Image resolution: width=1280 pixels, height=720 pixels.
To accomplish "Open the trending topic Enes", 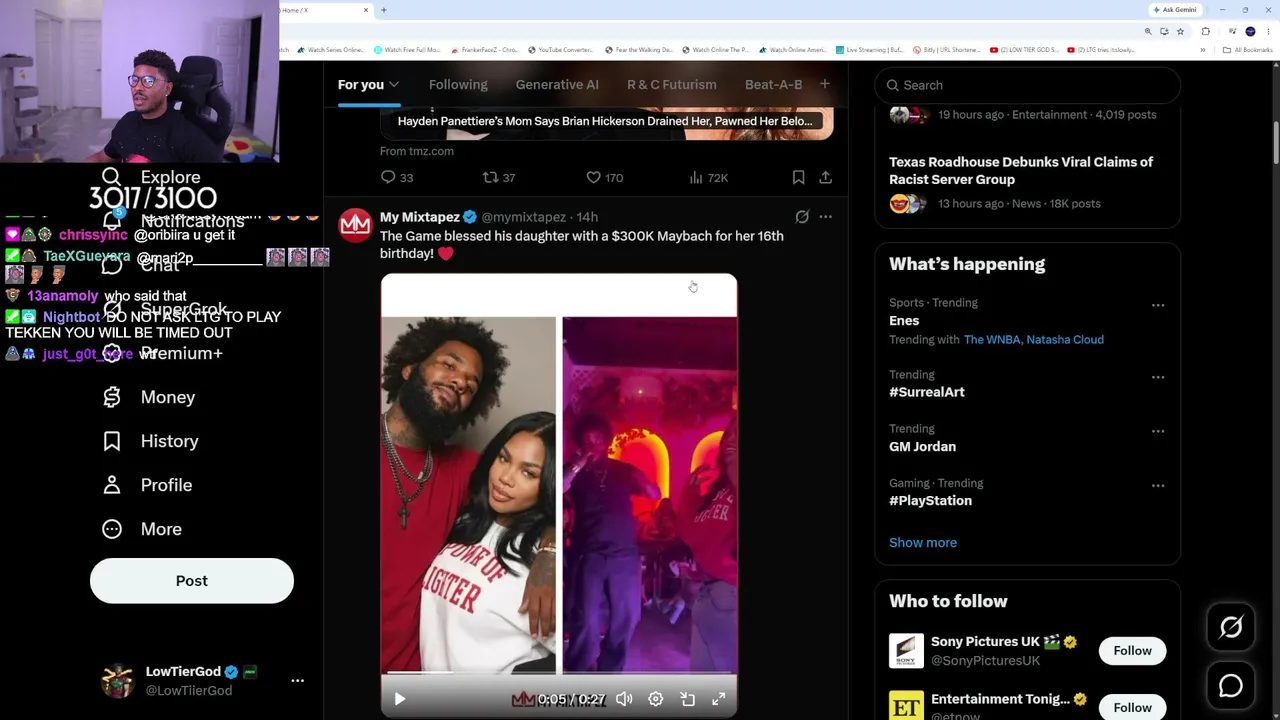I will (x=904, y=320).
